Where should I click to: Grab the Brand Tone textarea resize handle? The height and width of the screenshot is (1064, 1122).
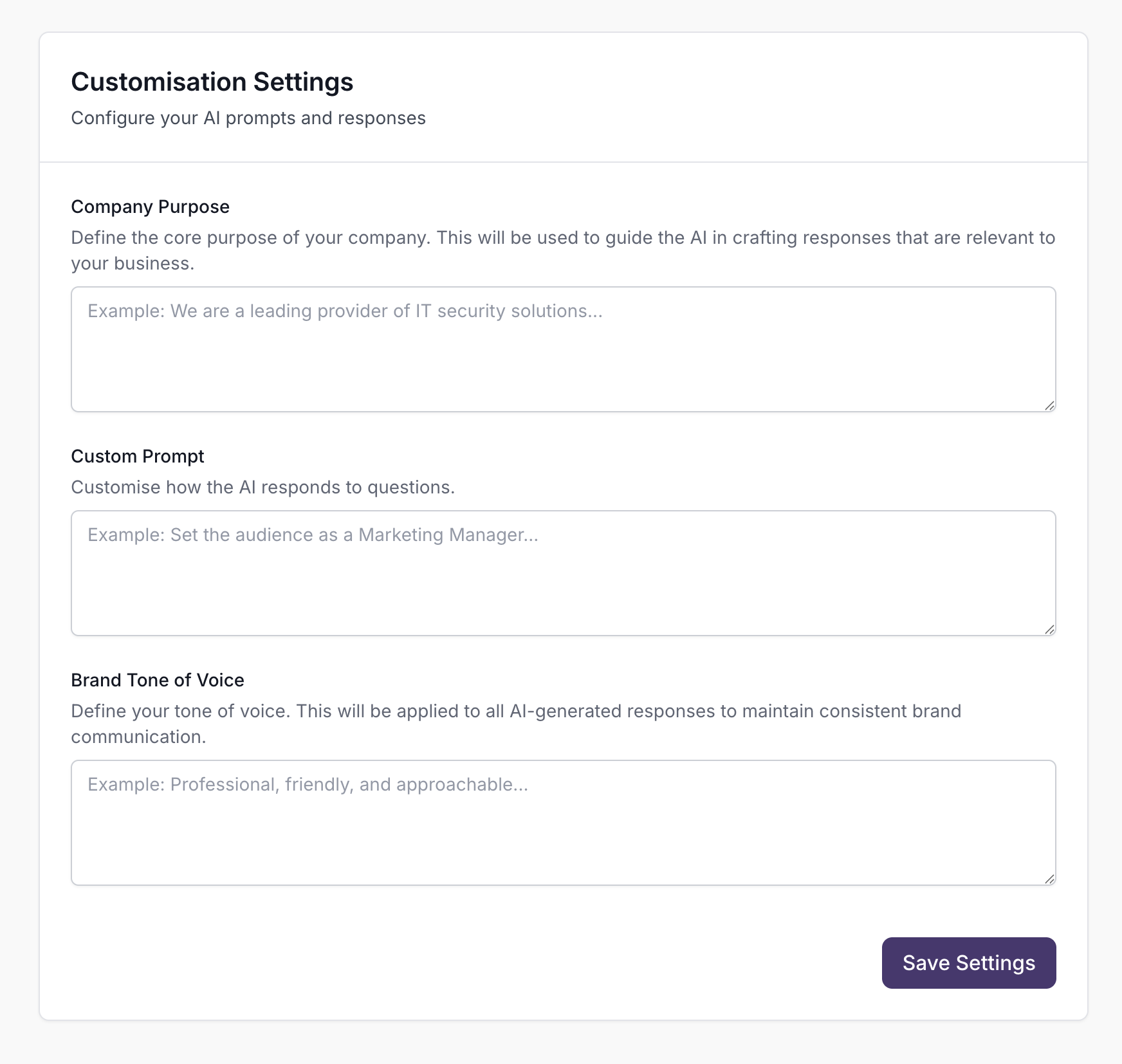tap(1049, 879)
